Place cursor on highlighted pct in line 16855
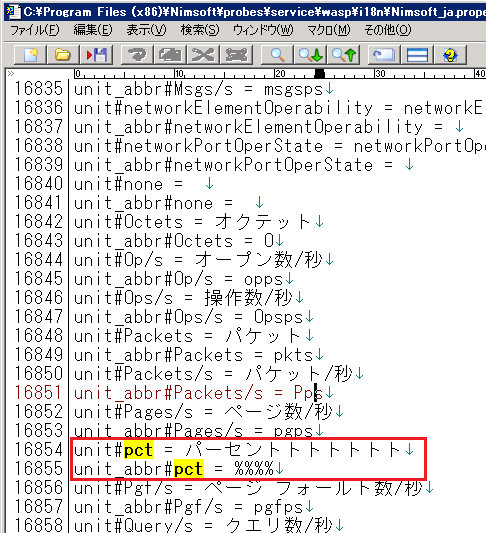The height and width of the screenshot is (533, 486). pyautogui.click(x=189, y=469)
